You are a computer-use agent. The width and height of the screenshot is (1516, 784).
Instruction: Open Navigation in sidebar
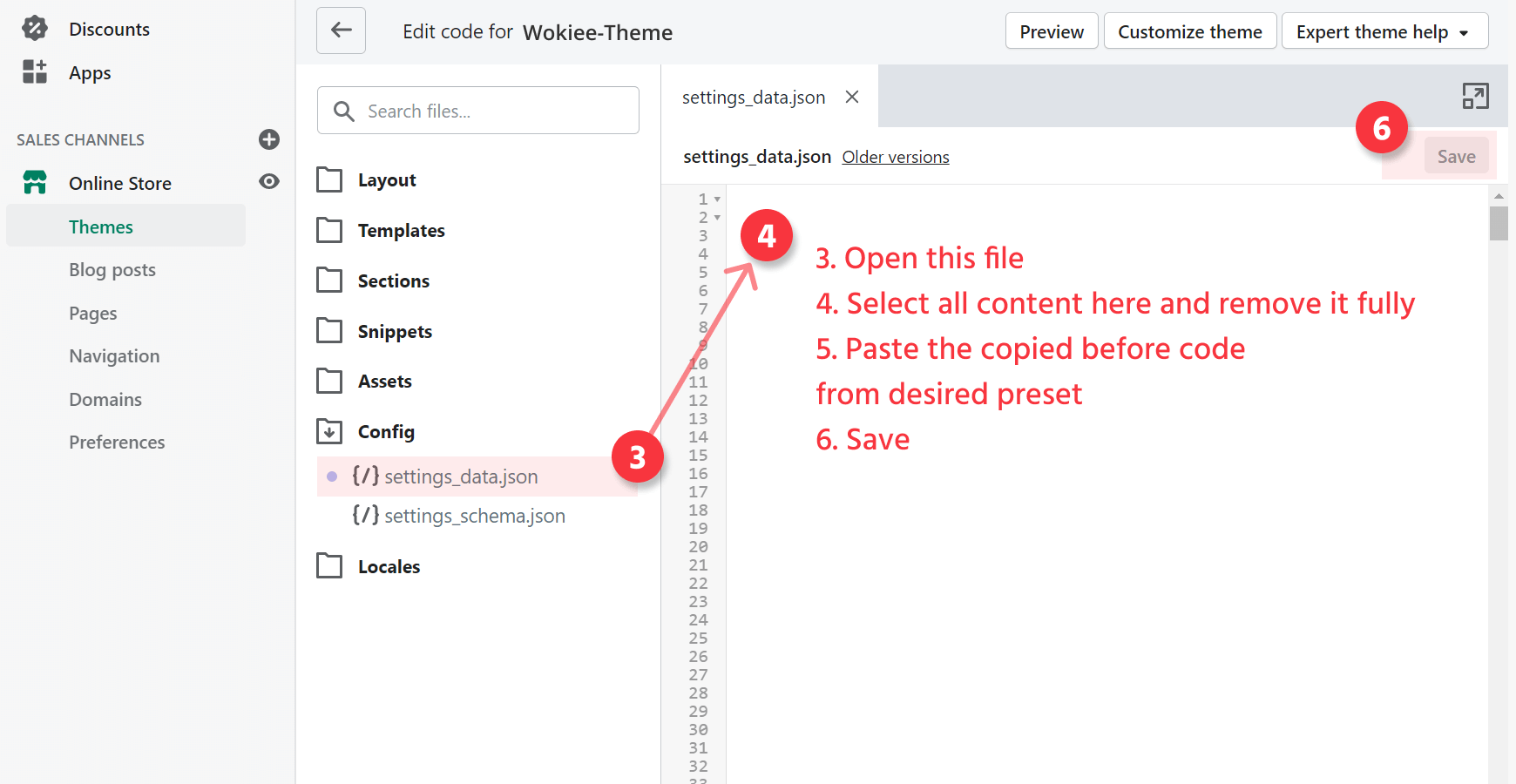(114, 356)
